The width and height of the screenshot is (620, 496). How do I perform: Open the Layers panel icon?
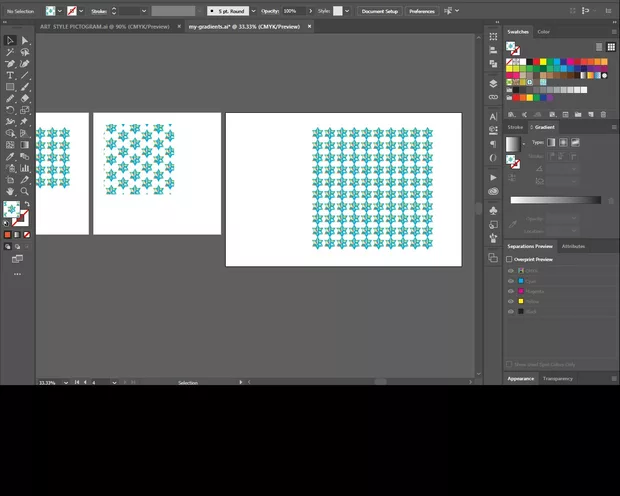493,83
